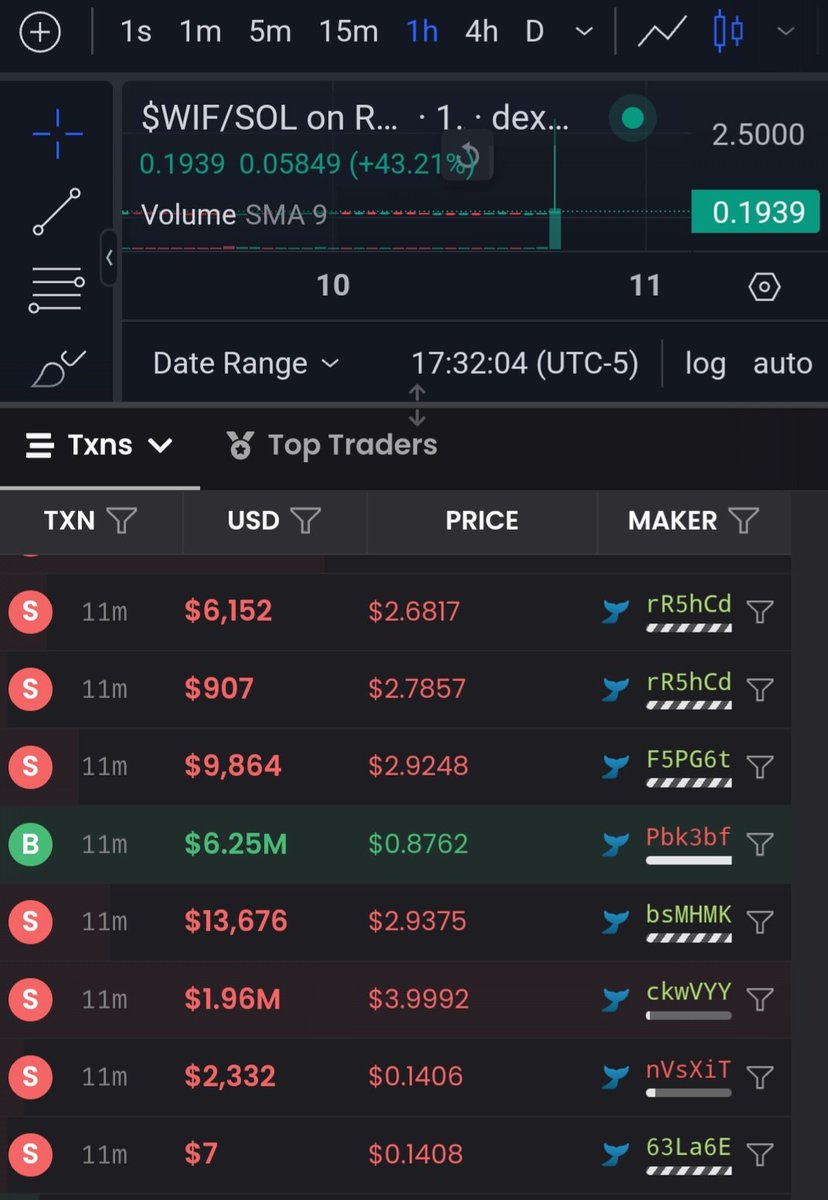Open maker rR5hCd on $907 row

(688, 682)
